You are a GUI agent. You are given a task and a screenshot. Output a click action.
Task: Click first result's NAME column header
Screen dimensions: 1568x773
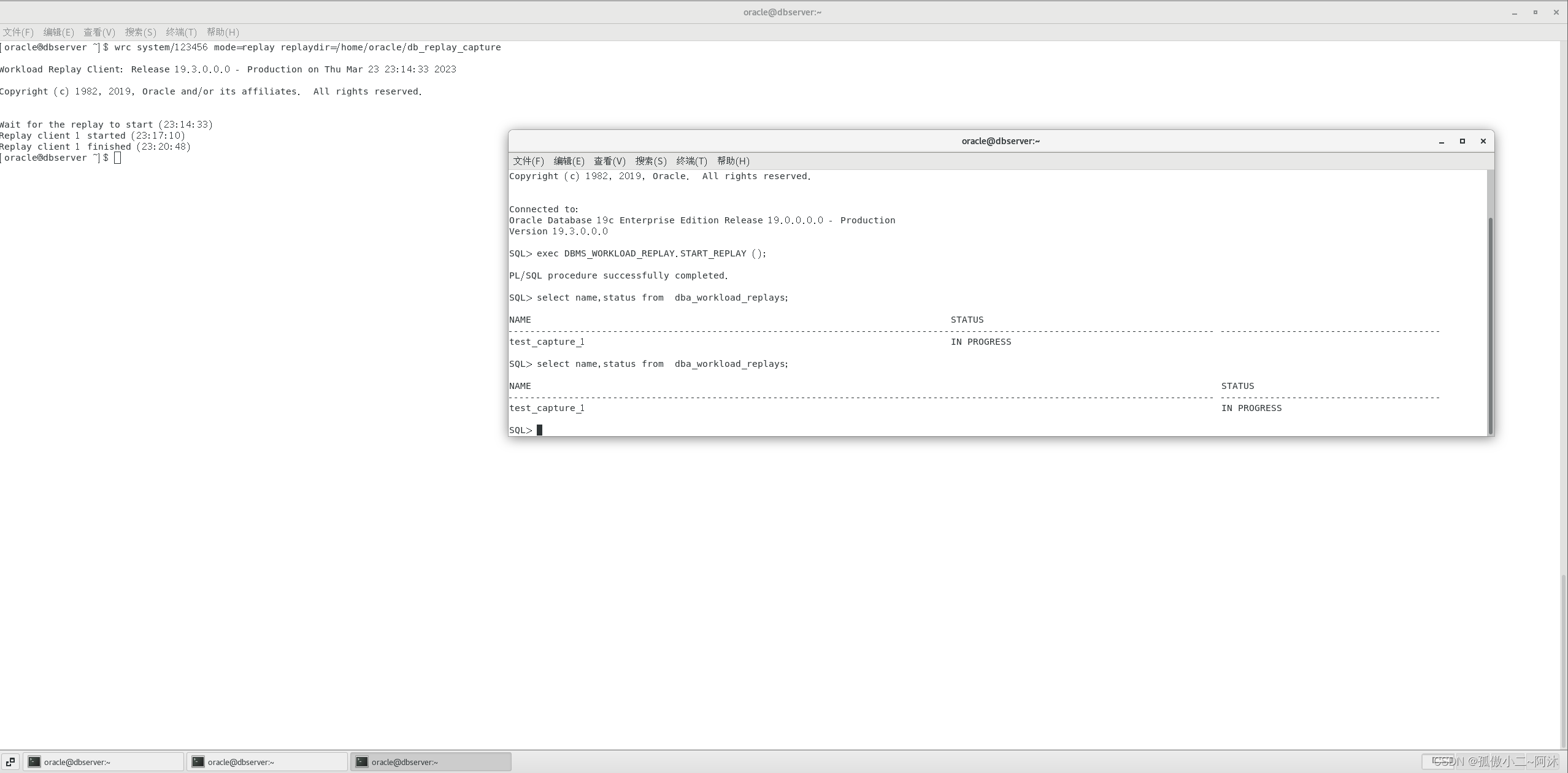[x=520, y=320]
